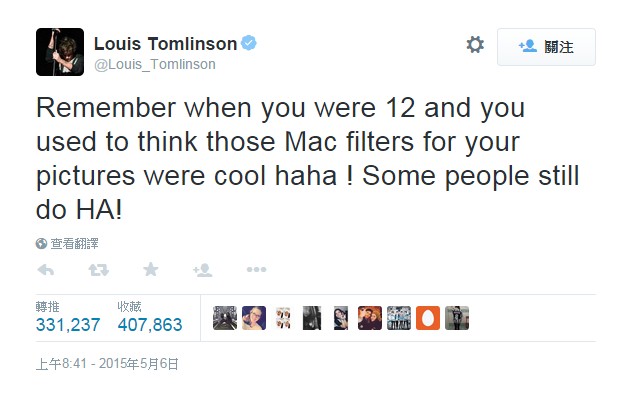Click the first avatar in the retweeters row
Image resolution: width=628 pixels, height=399 pixels.
click(225, 318)
